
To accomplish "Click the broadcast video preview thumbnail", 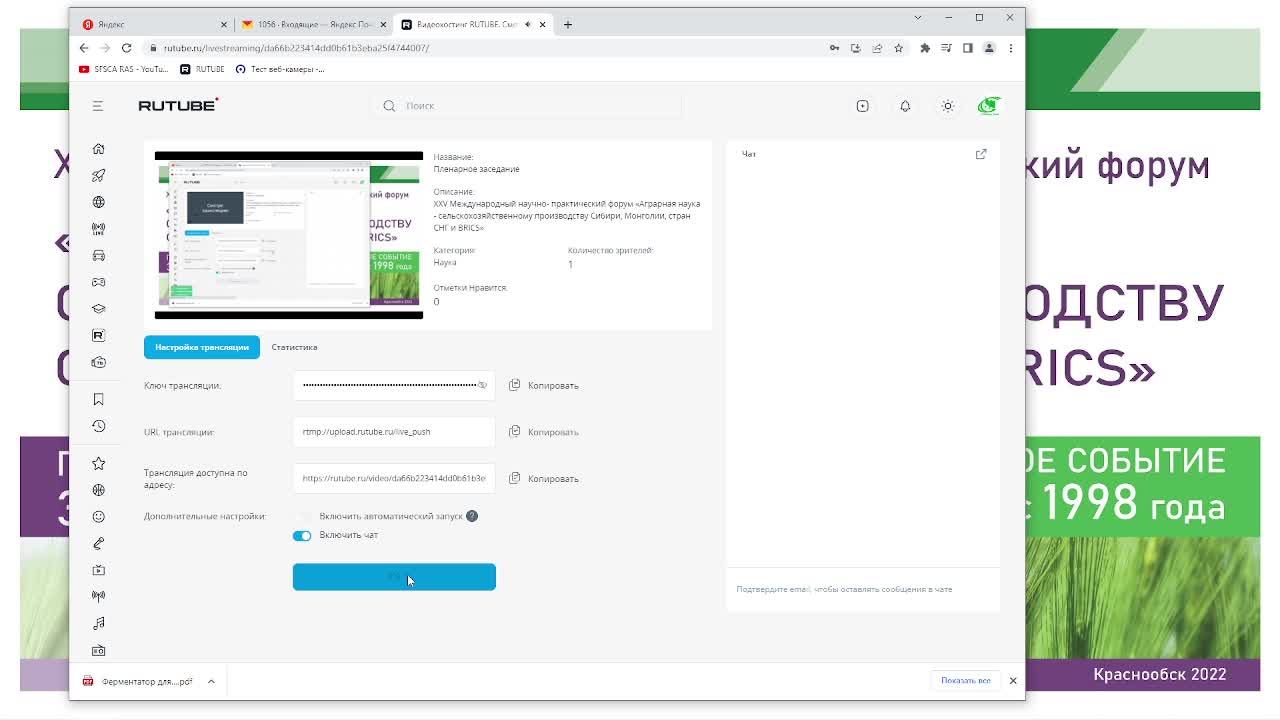I will click(289, 235).
